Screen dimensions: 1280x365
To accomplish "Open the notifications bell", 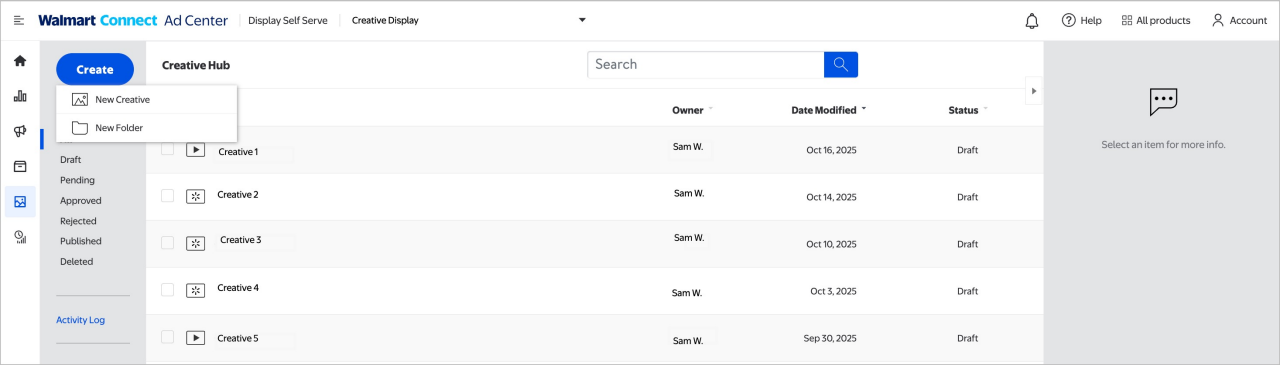I will click(1032, 20).
